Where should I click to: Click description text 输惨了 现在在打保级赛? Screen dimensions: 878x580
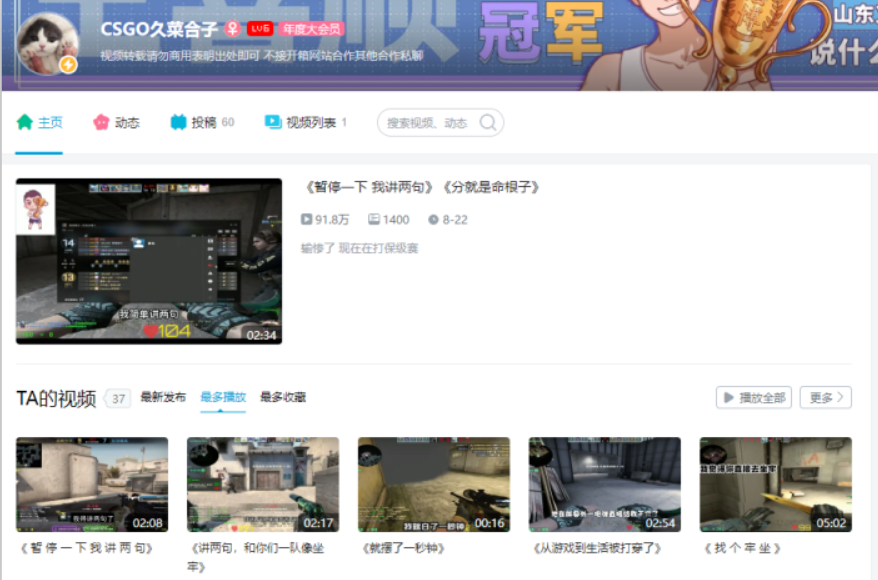pos(359,248)
